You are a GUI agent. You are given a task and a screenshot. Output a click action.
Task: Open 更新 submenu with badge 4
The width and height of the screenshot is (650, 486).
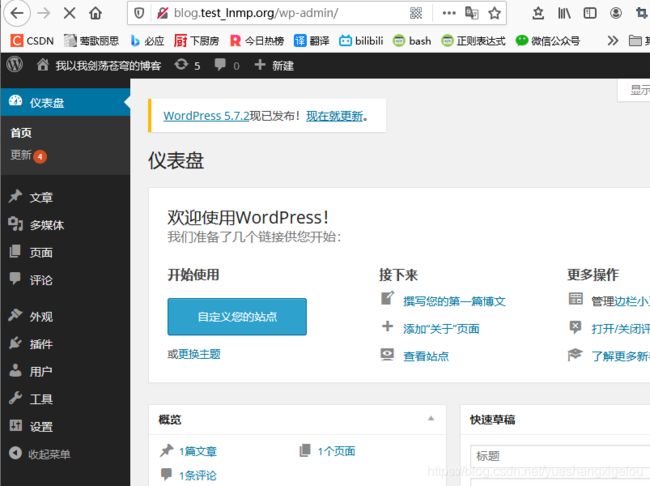pyautogui.click(x=28, y=156)
